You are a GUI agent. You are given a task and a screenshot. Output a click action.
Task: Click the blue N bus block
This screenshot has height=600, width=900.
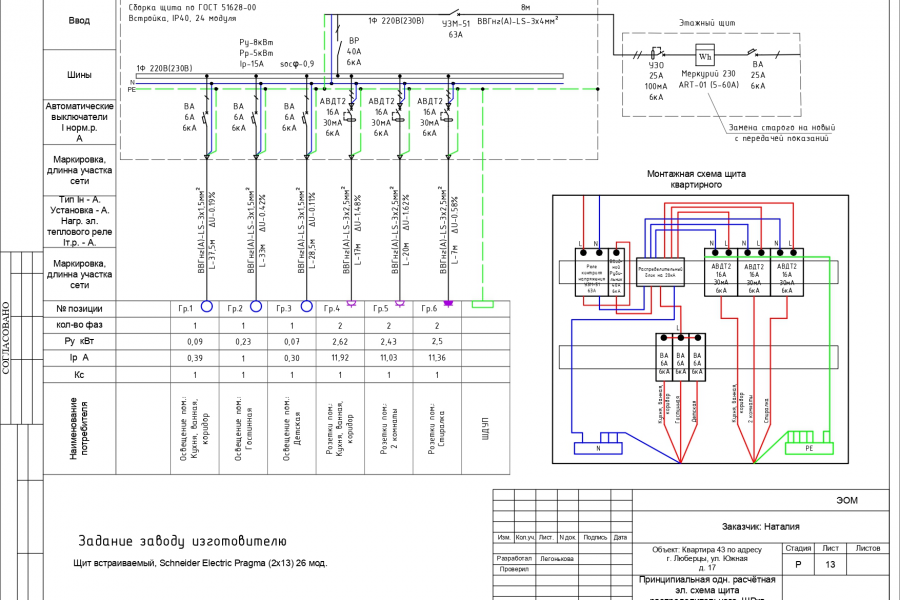(598, 448)
